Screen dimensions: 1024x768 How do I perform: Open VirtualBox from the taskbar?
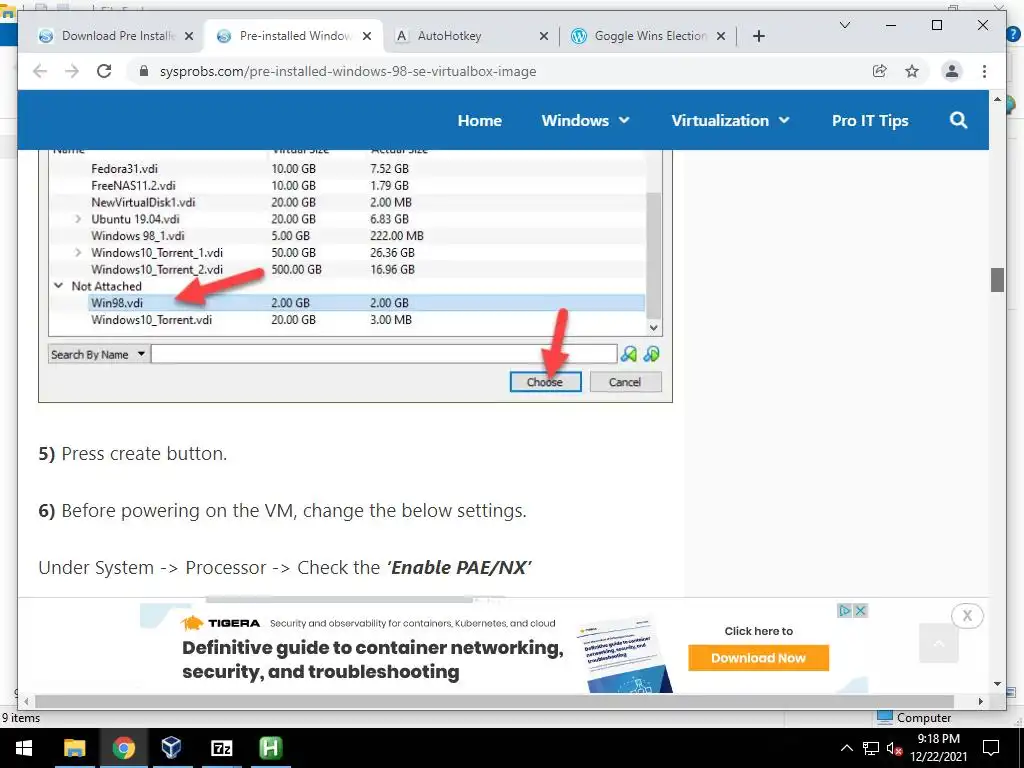[x=172, y=748]
